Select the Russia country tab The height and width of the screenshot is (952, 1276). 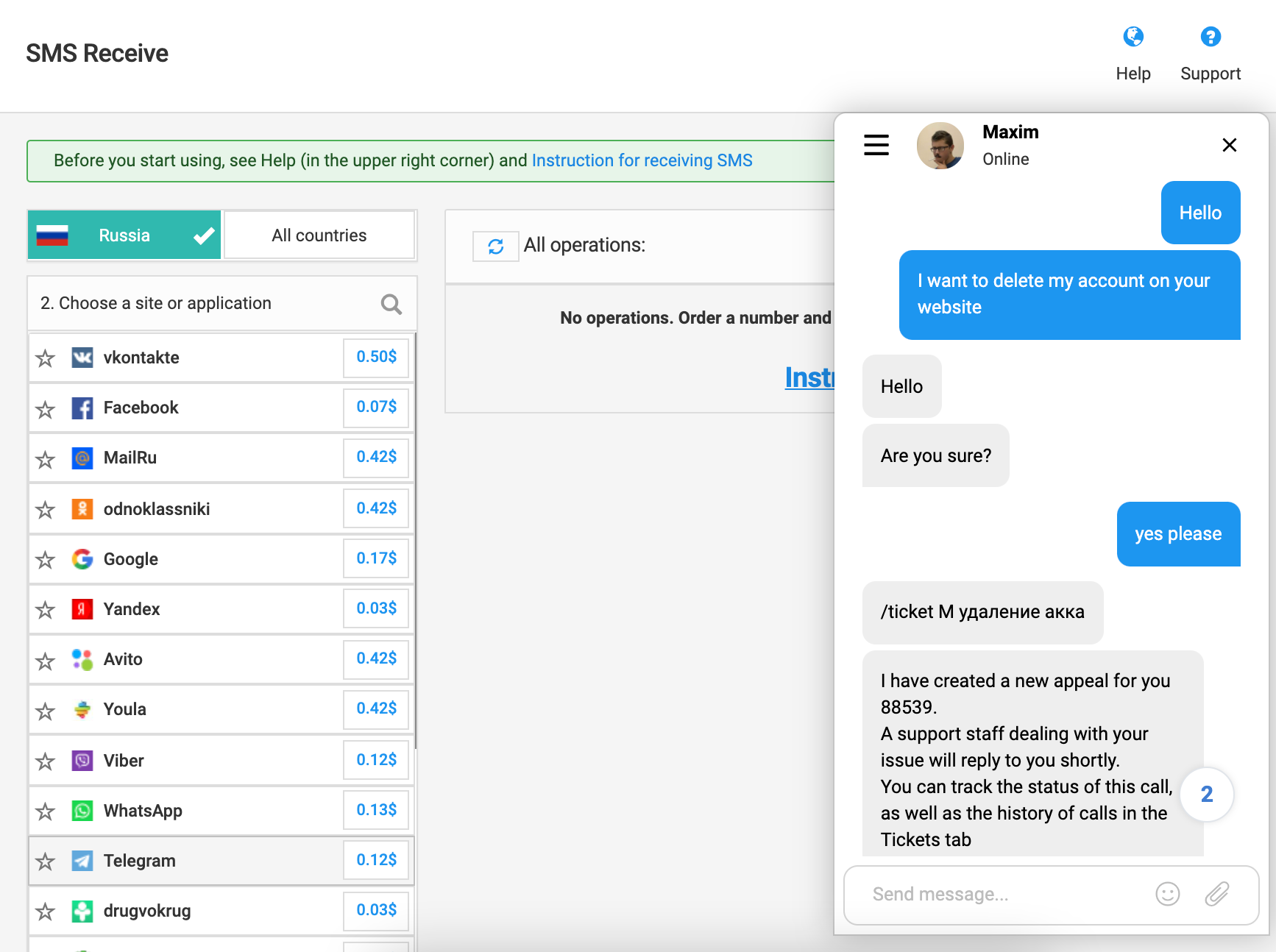point(124,235)
